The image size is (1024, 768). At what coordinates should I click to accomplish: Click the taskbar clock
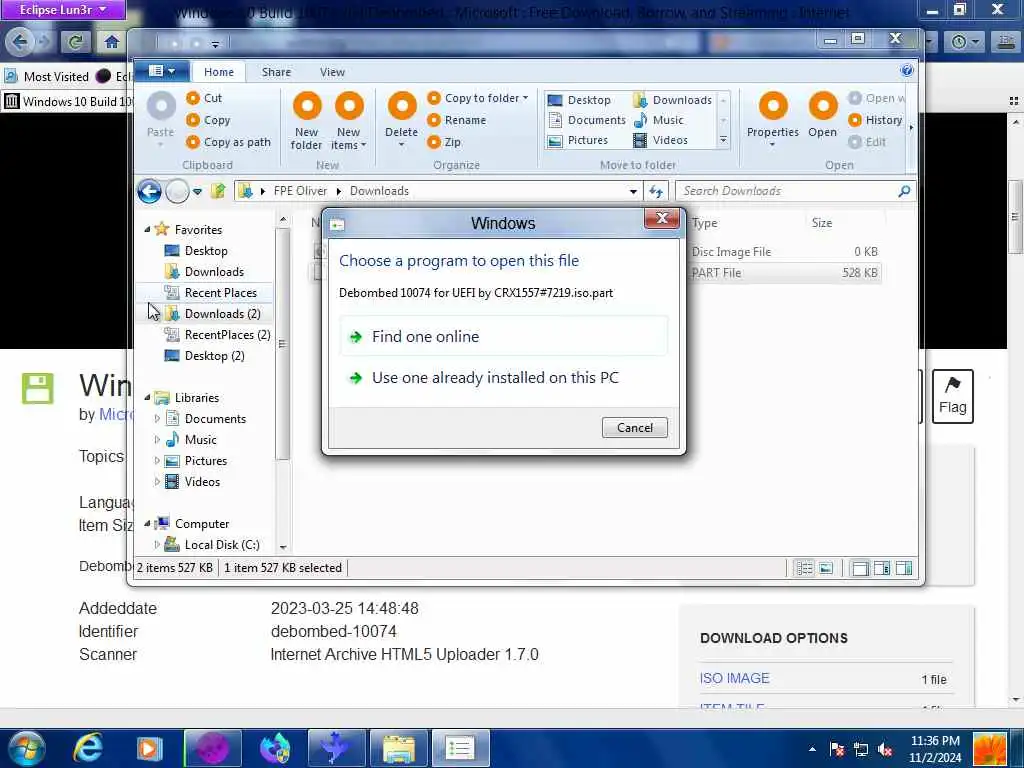(935, 749)
